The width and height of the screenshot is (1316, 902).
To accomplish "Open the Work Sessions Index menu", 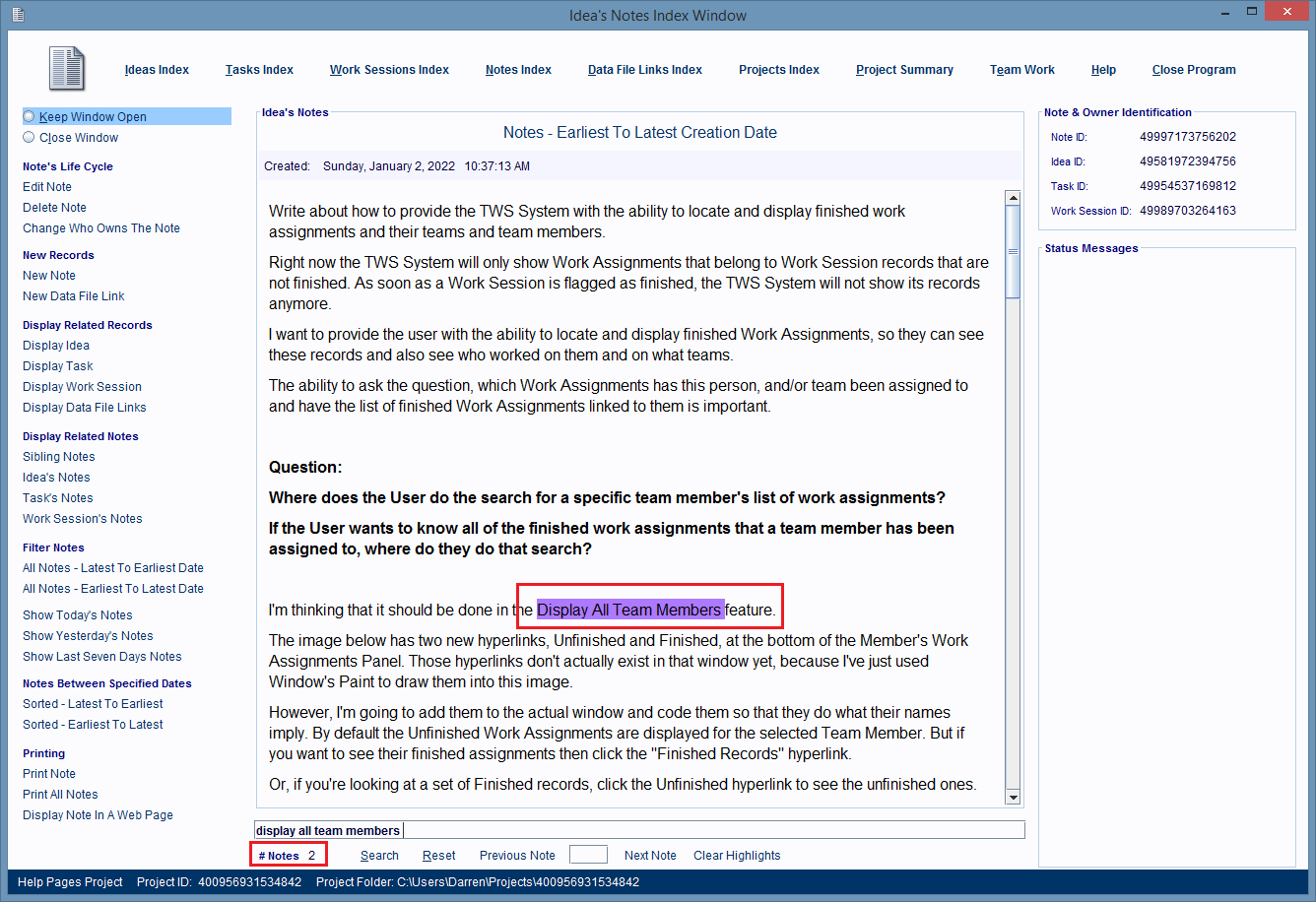I will pos(389,70).
